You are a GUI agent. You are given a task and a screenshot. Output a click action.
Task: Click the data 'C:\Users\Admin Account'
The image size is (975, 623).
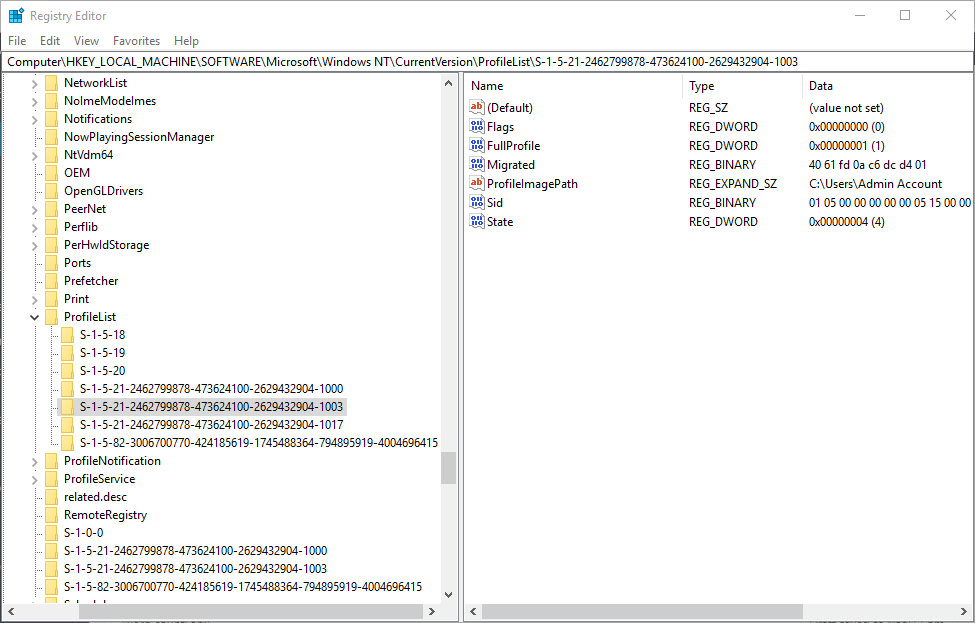875,184
